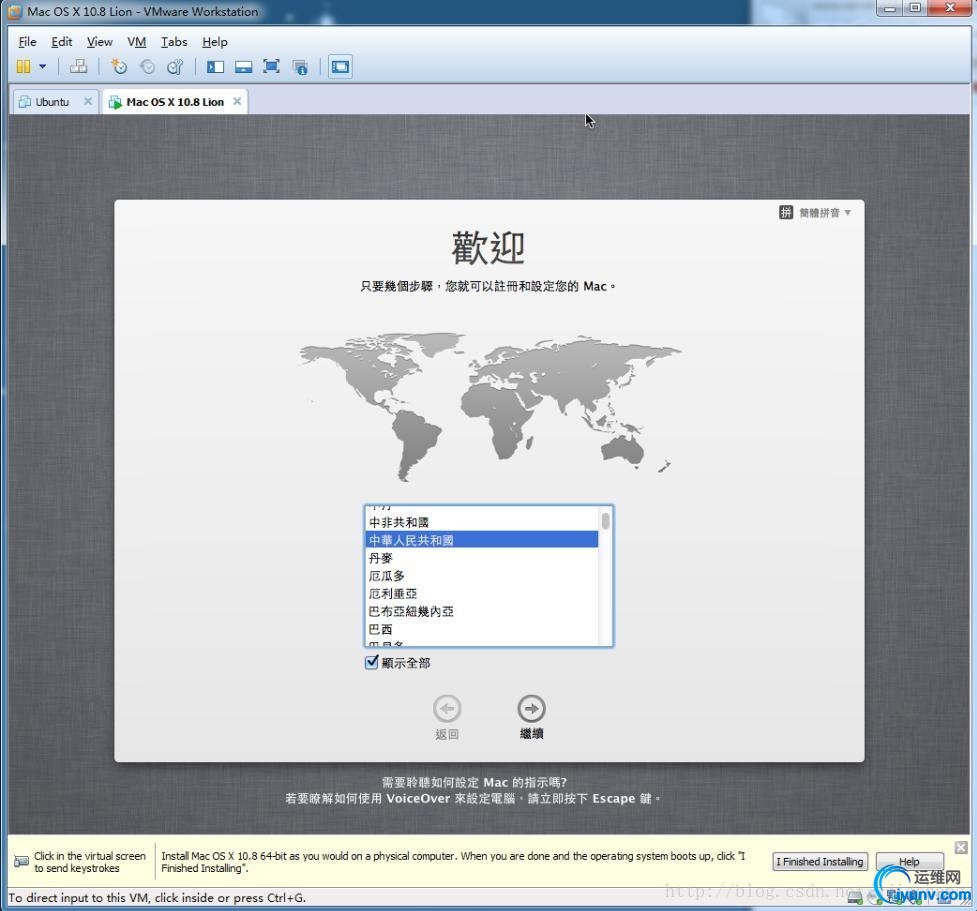
Task: Close the Mac OS X 10.8 Lion tab
Action: pyautogui.click(x=237, y=101)
